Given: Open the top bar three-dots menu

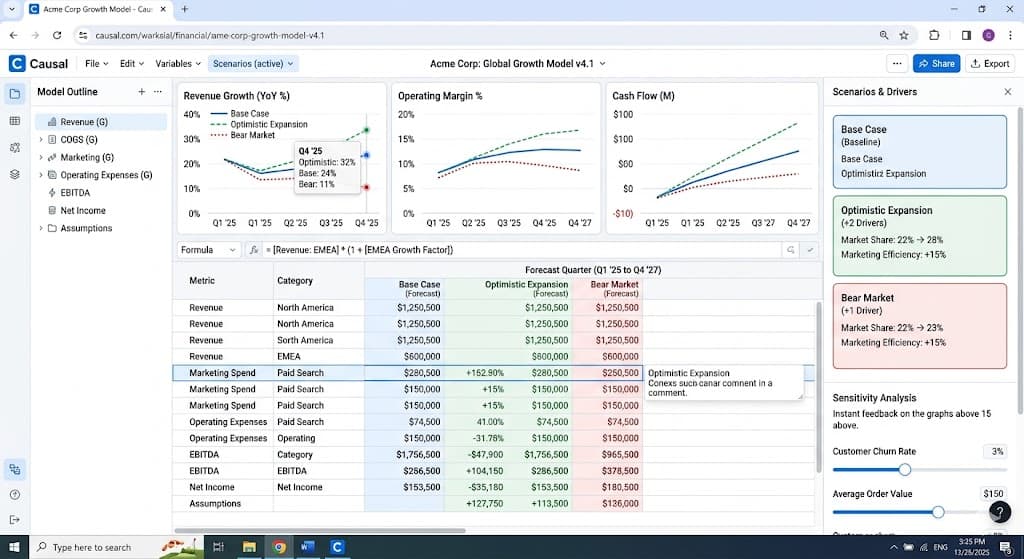Looking at the screenshot, I should (897, 63).
